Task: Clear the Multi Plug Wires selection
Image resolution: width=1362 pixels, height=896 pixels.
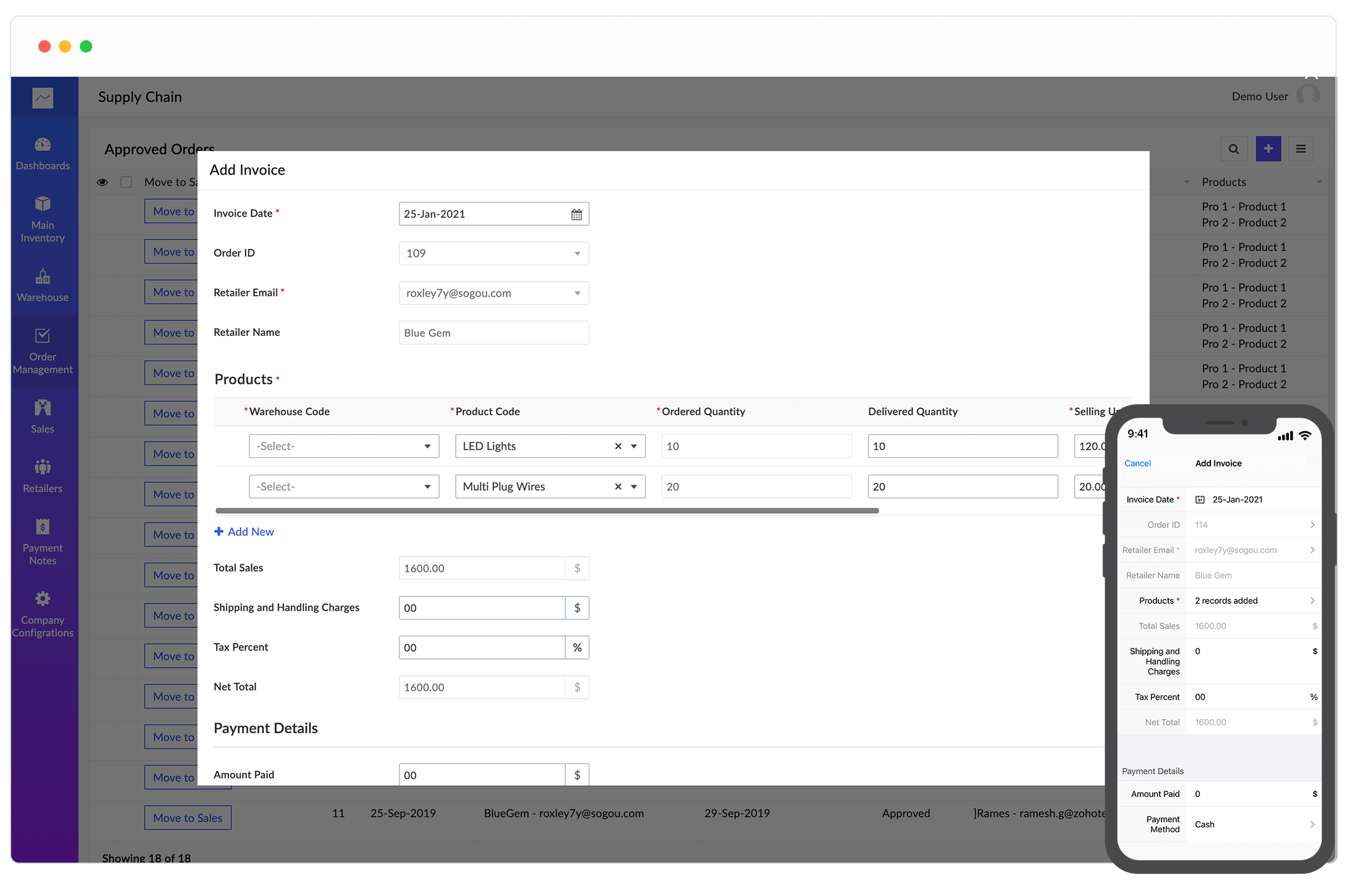Action: pyautogui.click(x=618, y=487)
